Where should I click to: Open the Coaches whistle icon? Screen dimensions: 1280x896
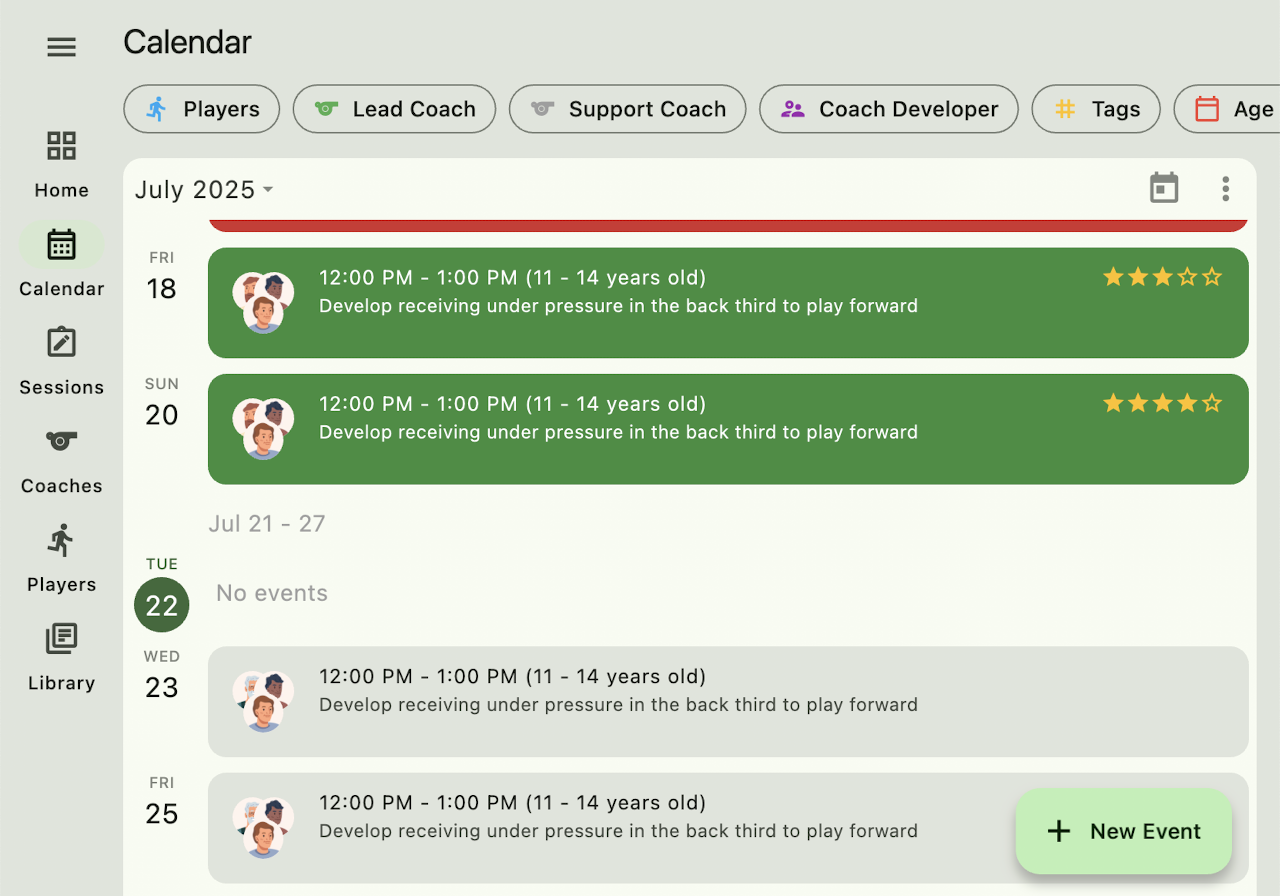click(x=61, y=441)
